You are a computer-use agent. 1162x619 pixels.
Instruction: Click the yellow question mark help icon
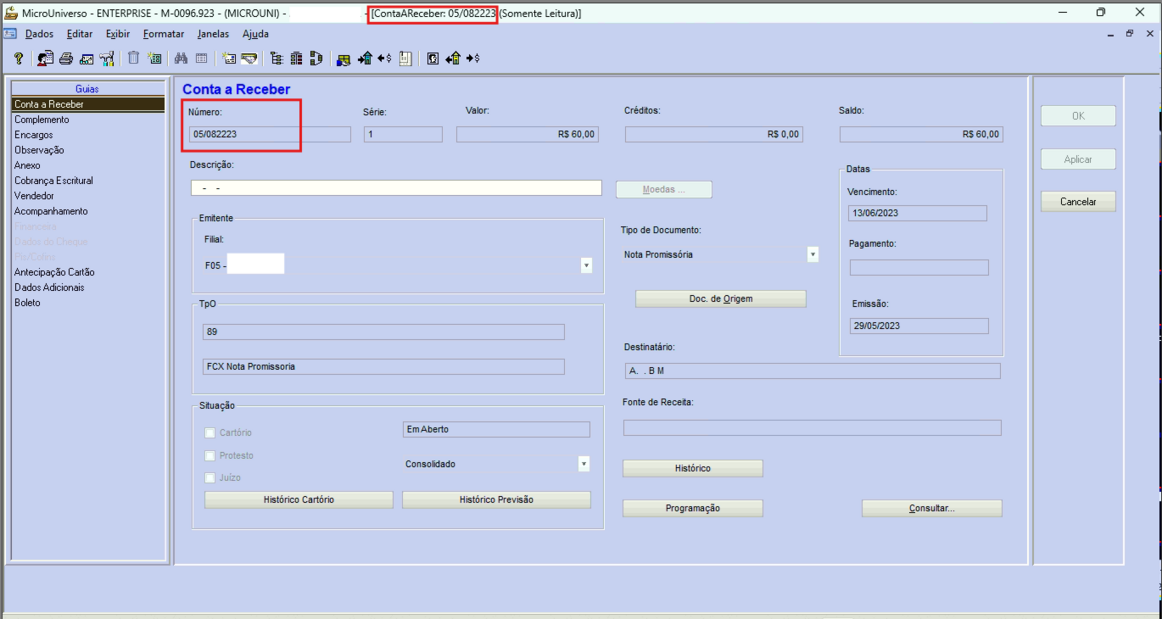[19, 59]
